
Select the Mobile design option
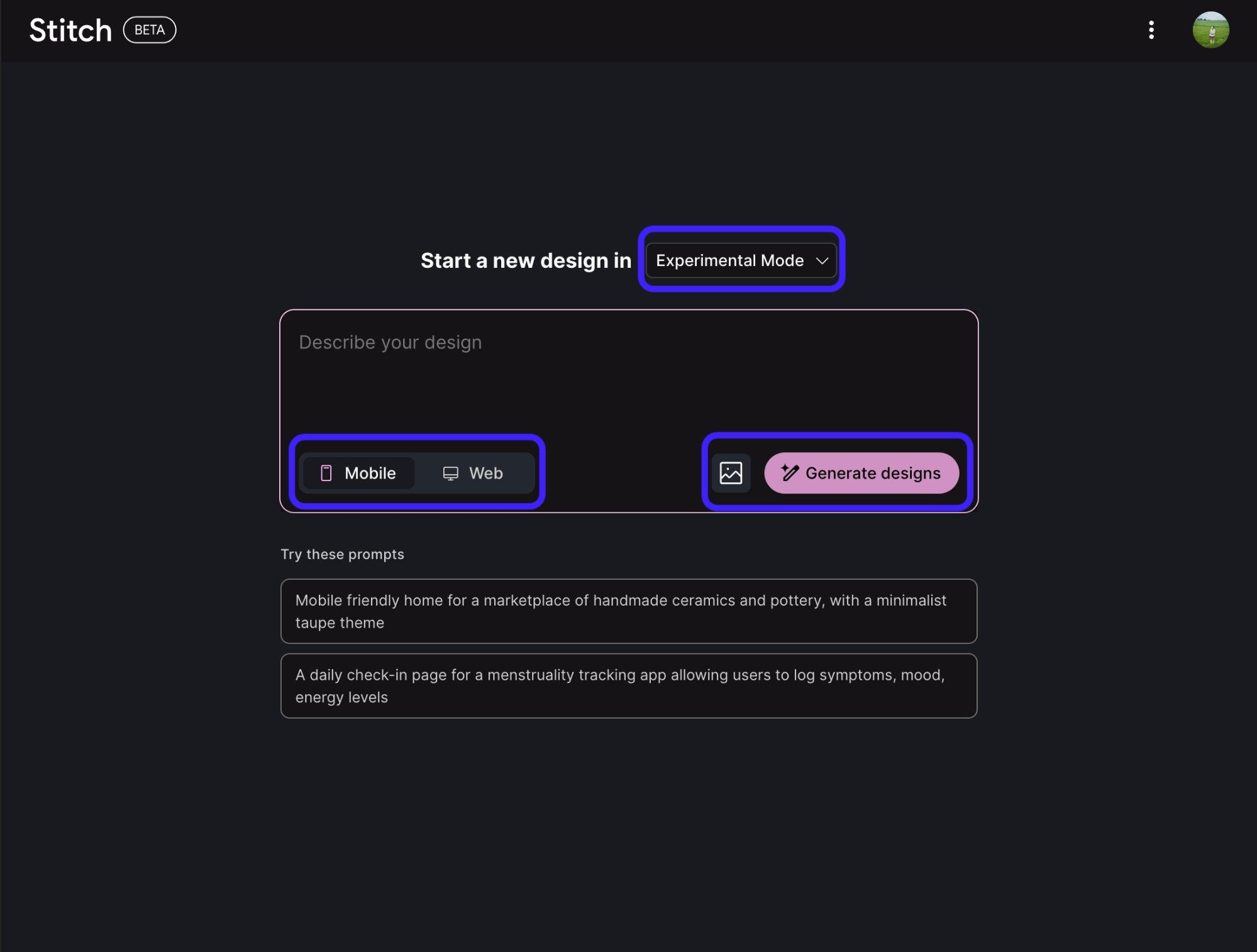click(358, 473)
